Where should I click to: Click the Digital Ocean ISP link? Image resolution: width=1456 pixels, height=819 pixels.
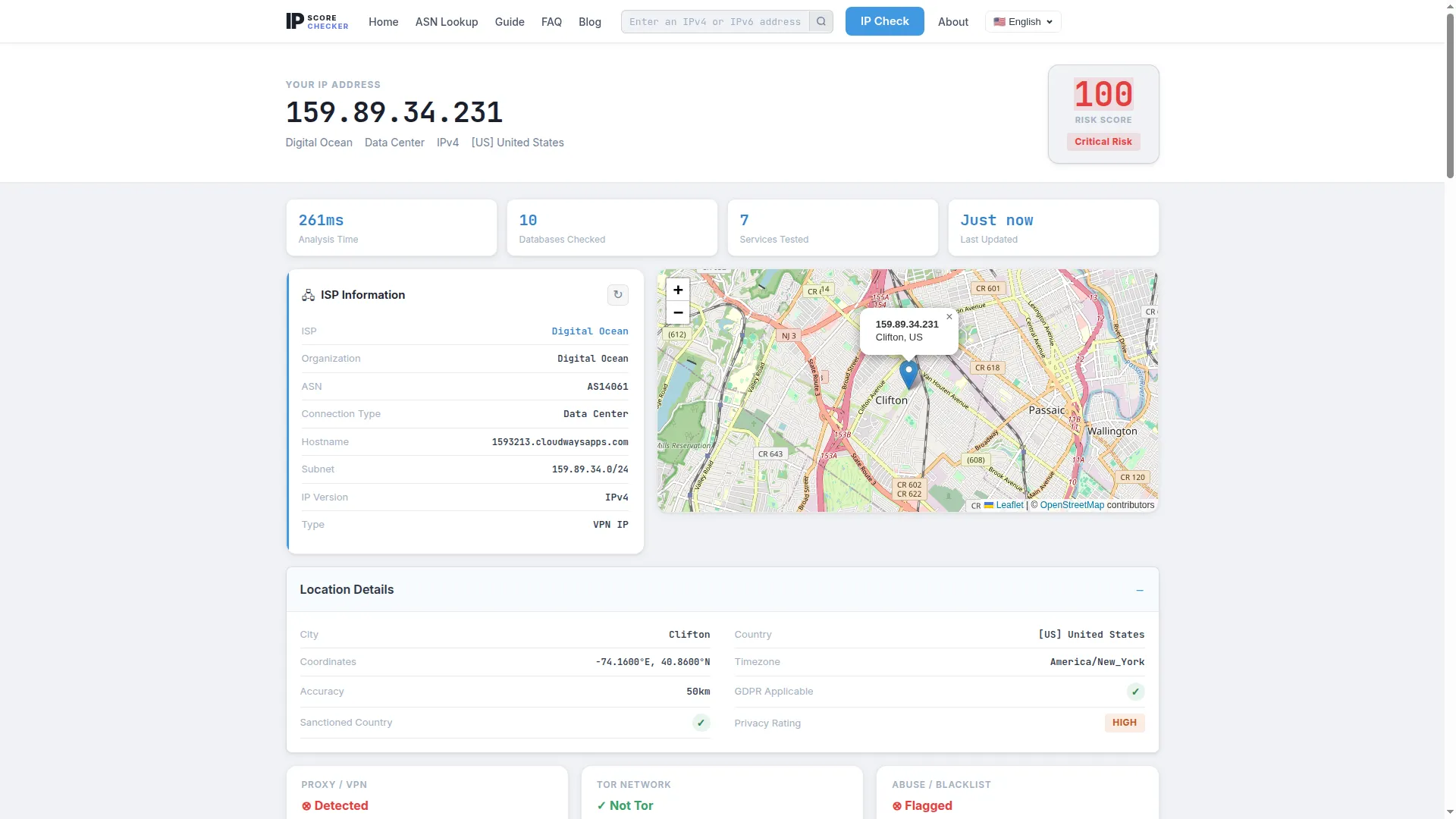pyautogui.click(x=590, y=331)
